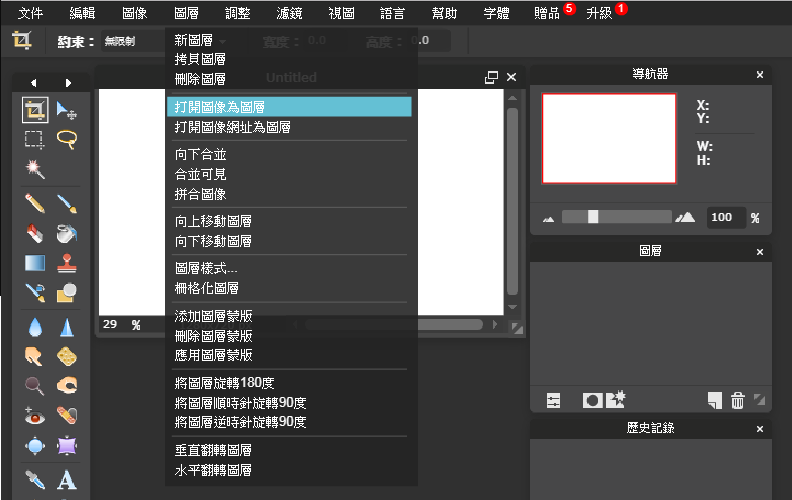Open the 約束 constraint dropdown
This screenshot has width=792, height=500.
pos(134,41)
